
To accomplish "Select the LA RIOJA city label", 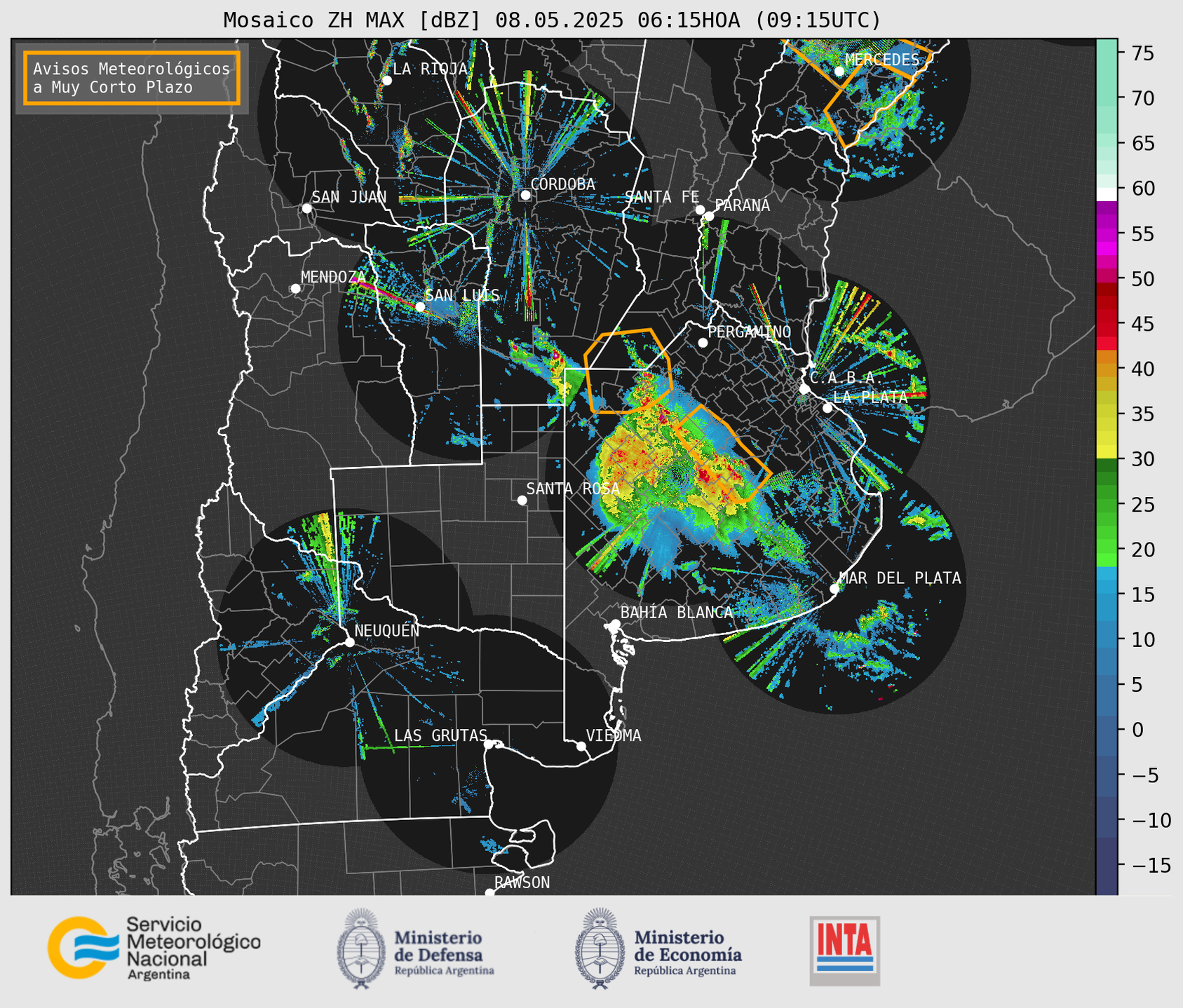I will click(430, 69).
